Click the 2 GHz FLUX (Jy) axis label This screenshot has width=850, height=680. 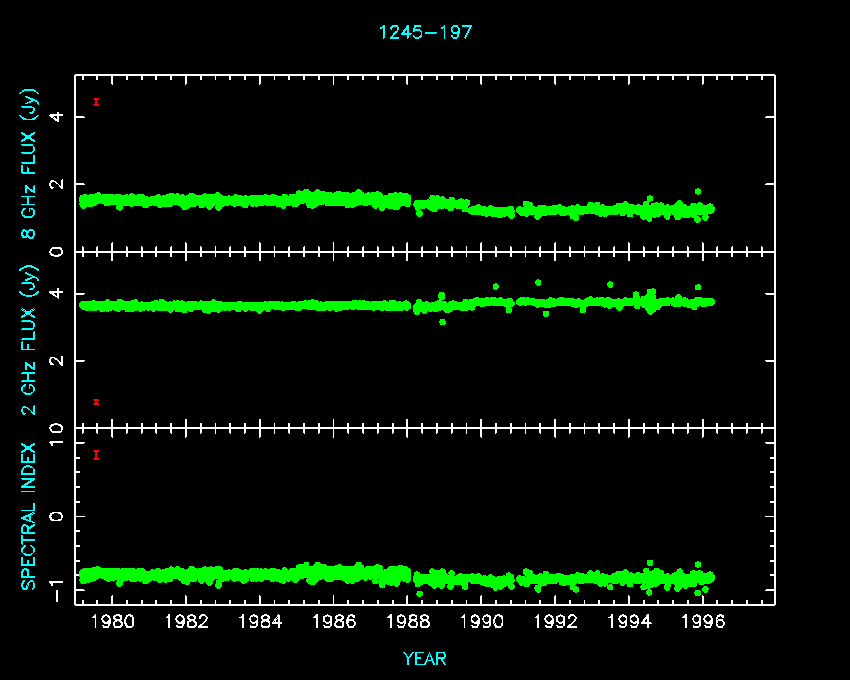click(x=30, y=340)
